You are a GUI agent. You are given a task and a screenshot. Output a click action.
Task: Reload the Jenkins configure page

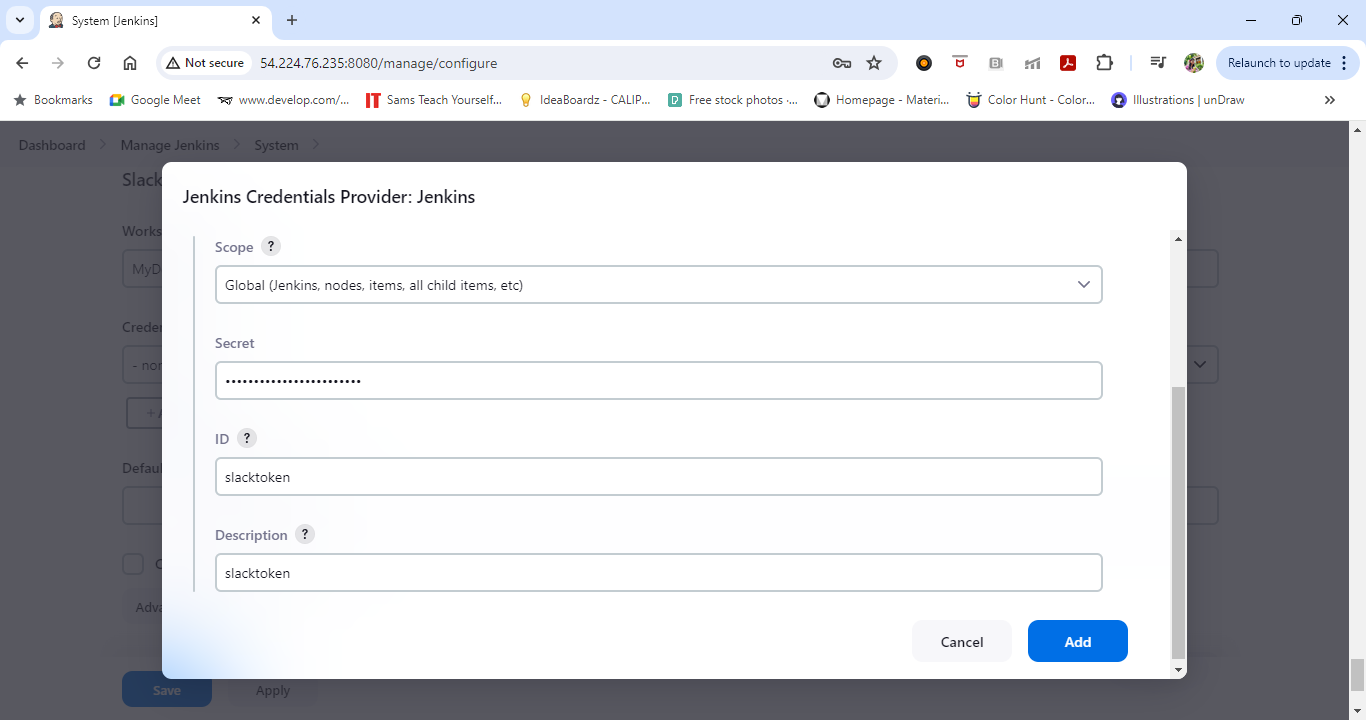[x=94, y=63]
